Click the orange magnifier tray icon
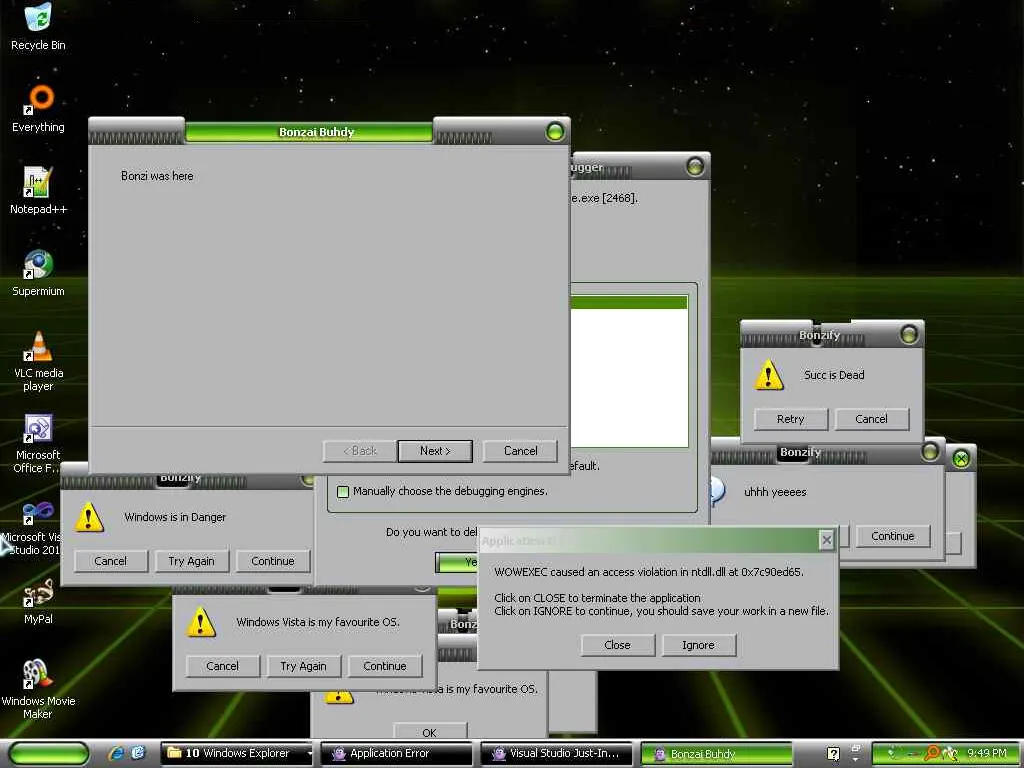Screen dimensions: 1024x768 (x=932, y=753)
